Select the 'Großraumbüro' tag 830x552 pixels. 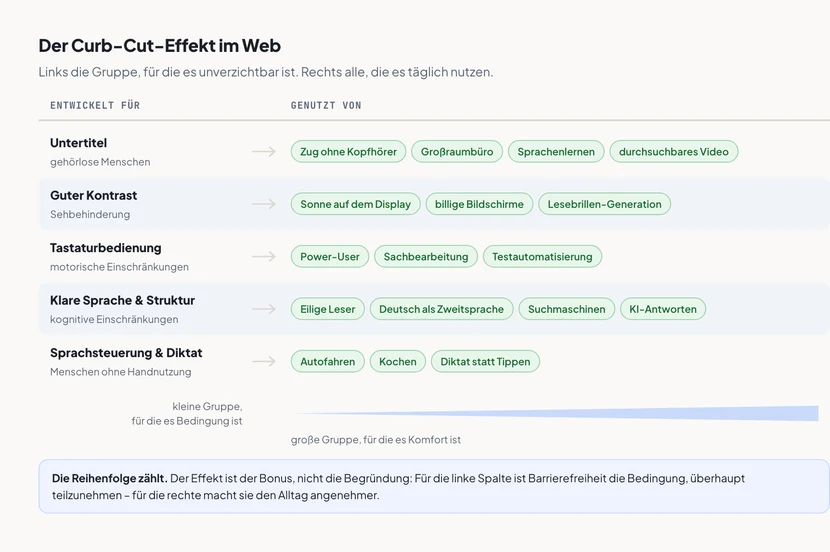point(457,151)
